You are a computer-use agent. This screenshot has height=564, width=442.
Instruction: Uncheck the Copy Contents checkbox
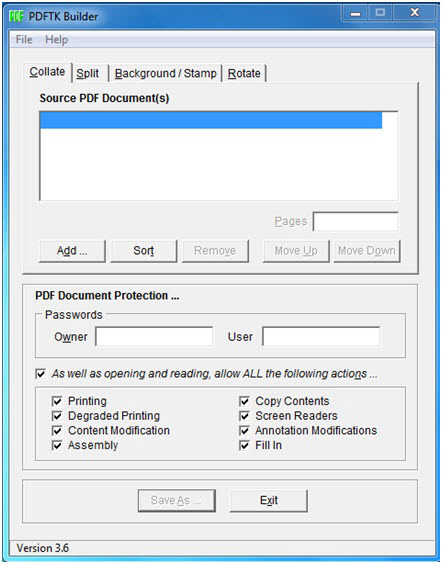tap(244, 401)
